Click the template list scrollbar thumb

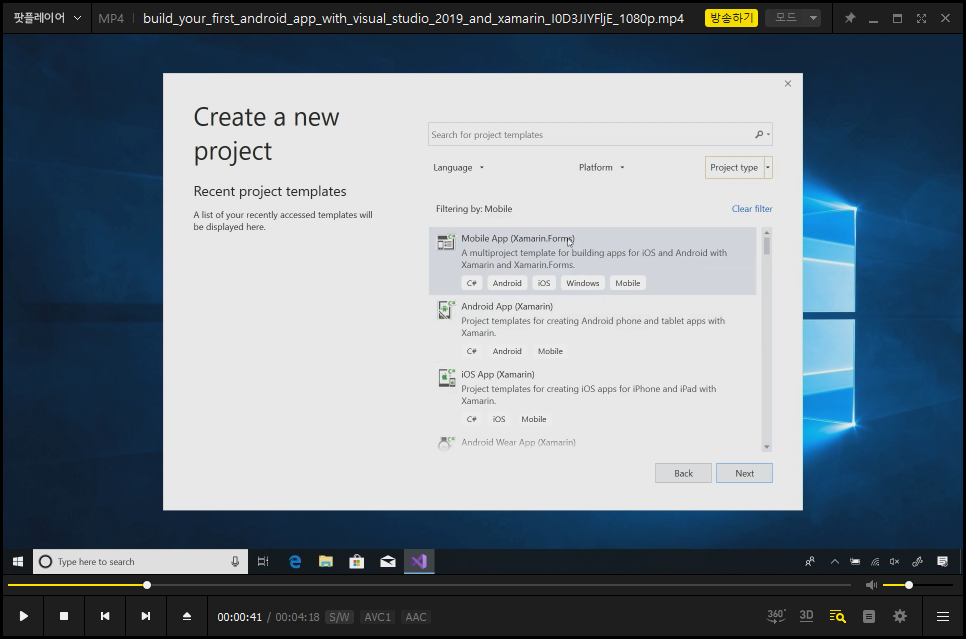click(766, 246)
